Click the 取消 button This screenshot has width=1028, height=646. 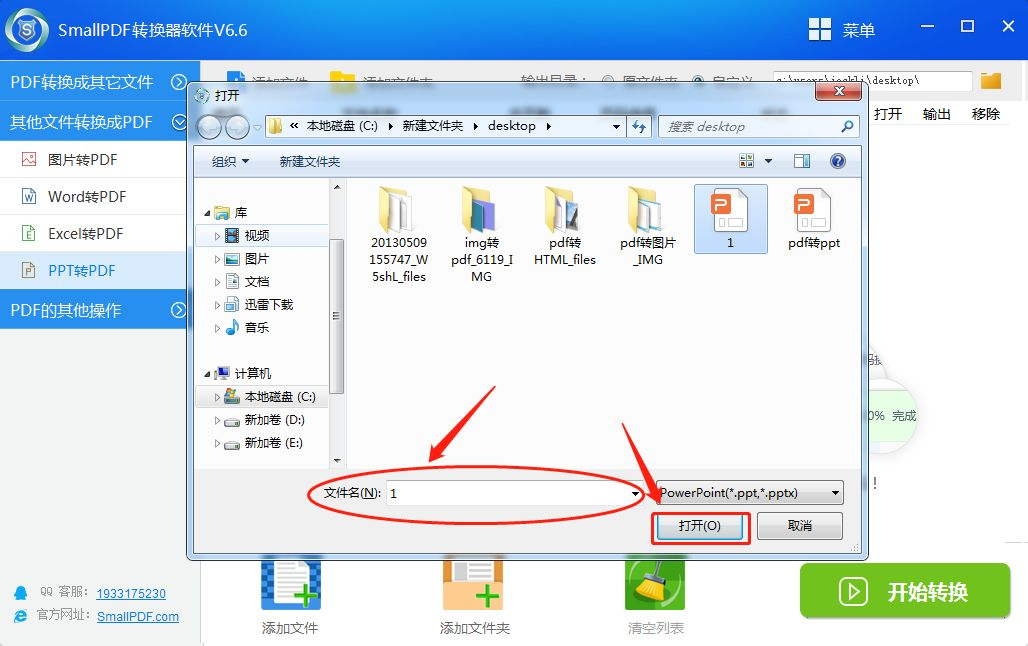coord(800,526)
